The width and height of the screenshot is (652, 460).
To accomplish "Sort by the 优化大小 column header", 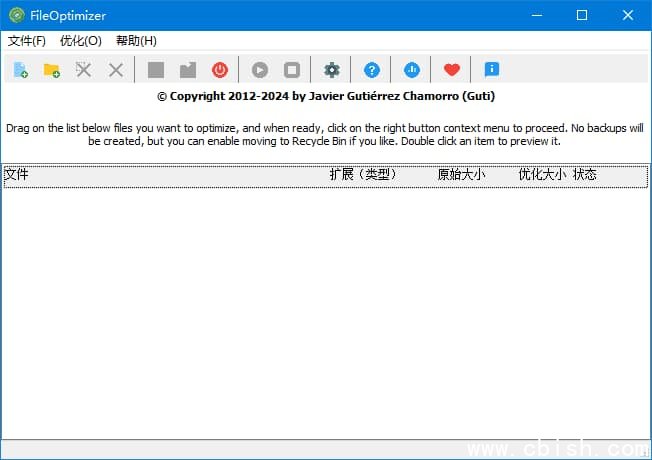I will (542, 174).
